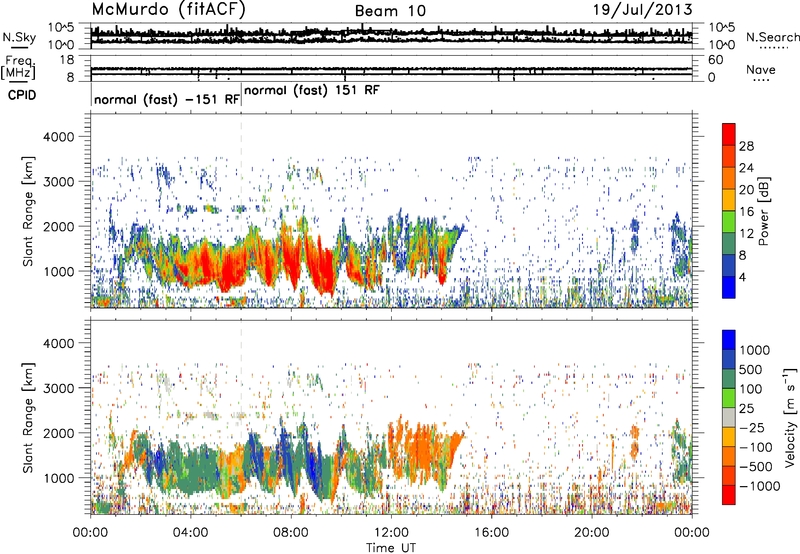The width and height of the screenshot is (800, 554).
Task: Click the "08:00" time tick label
Action: point(291,533)
